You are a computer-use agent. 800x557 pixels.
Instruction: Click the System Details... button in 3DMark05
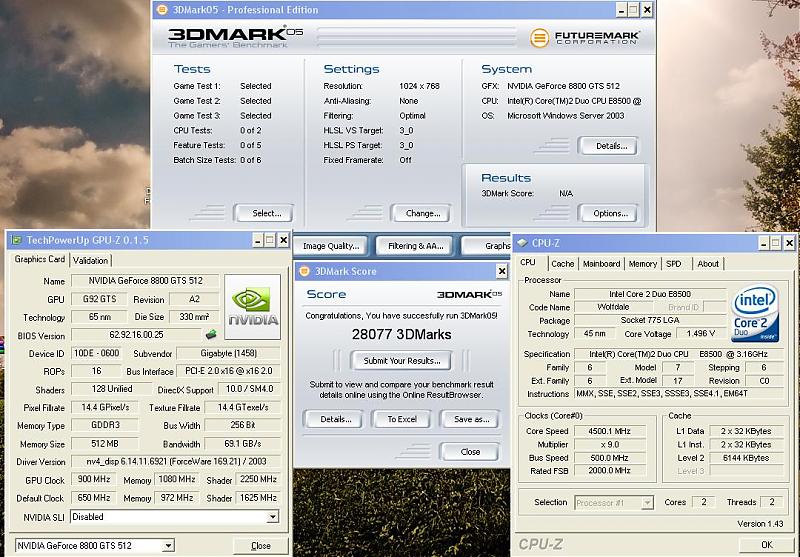608,146
